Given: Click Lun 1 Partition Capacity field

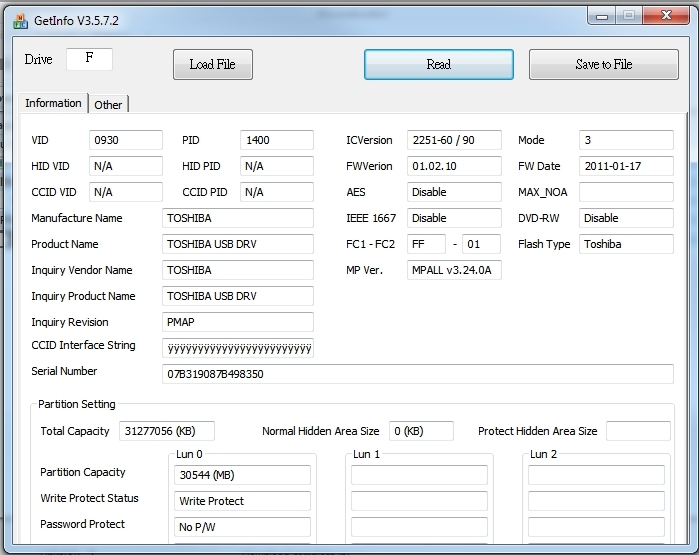Looking at the screenshot, I should click(x=419, y=475).
